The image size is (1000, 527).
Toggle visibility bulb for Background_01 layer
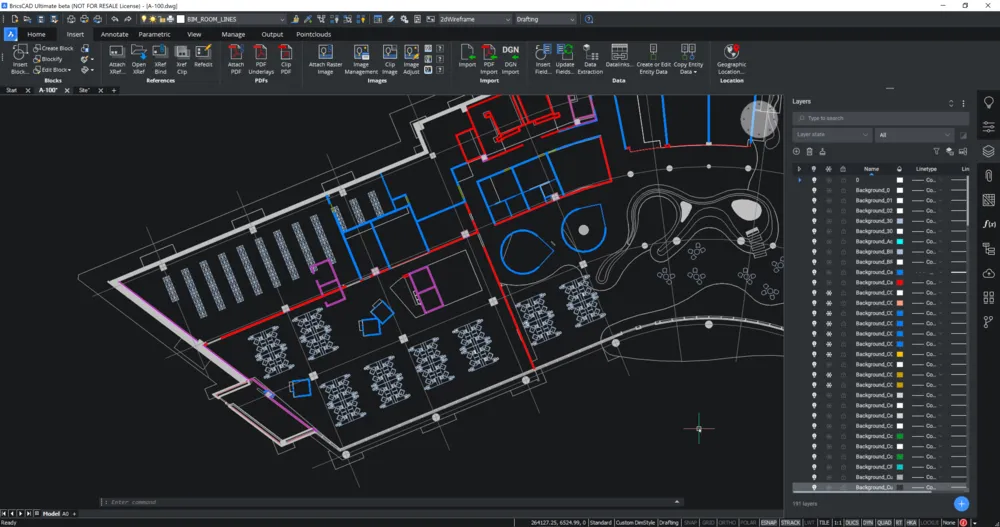(813, 200)
